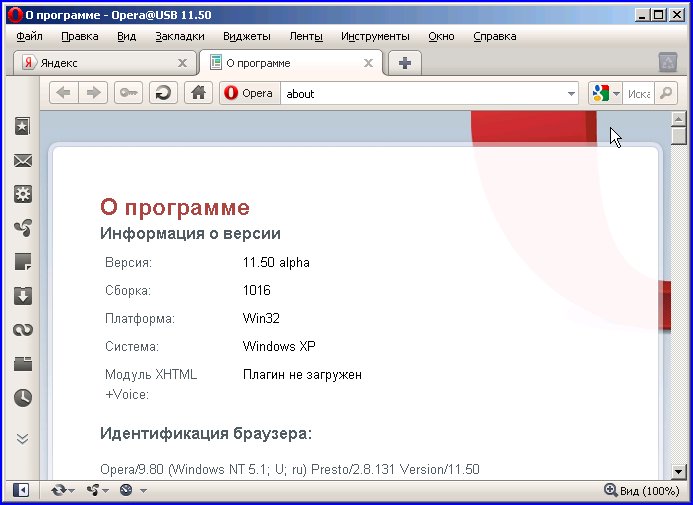
Task: Click the password wand key button
Action: (x=128, y=93)
